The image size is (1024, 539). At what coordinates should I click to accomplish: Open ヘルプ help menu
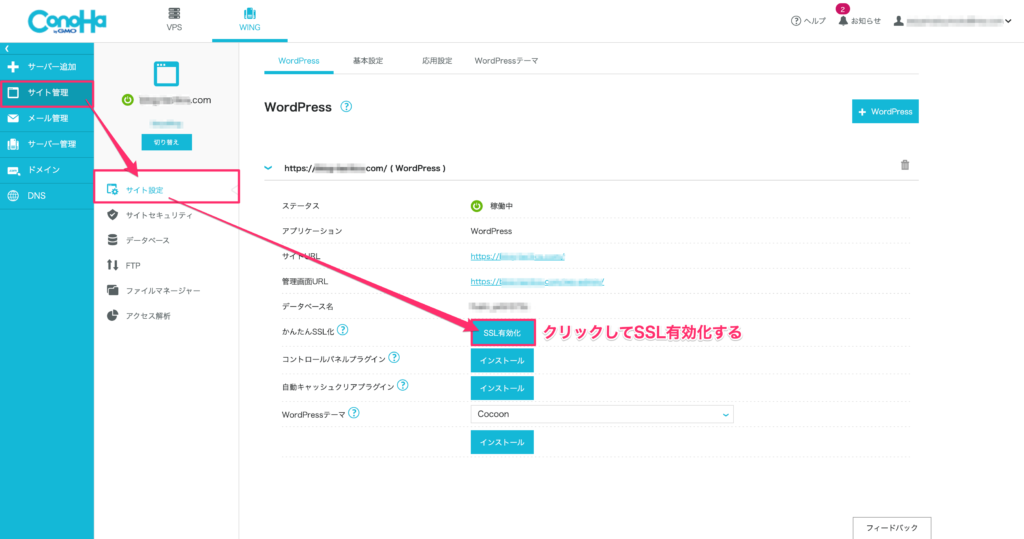808,21
